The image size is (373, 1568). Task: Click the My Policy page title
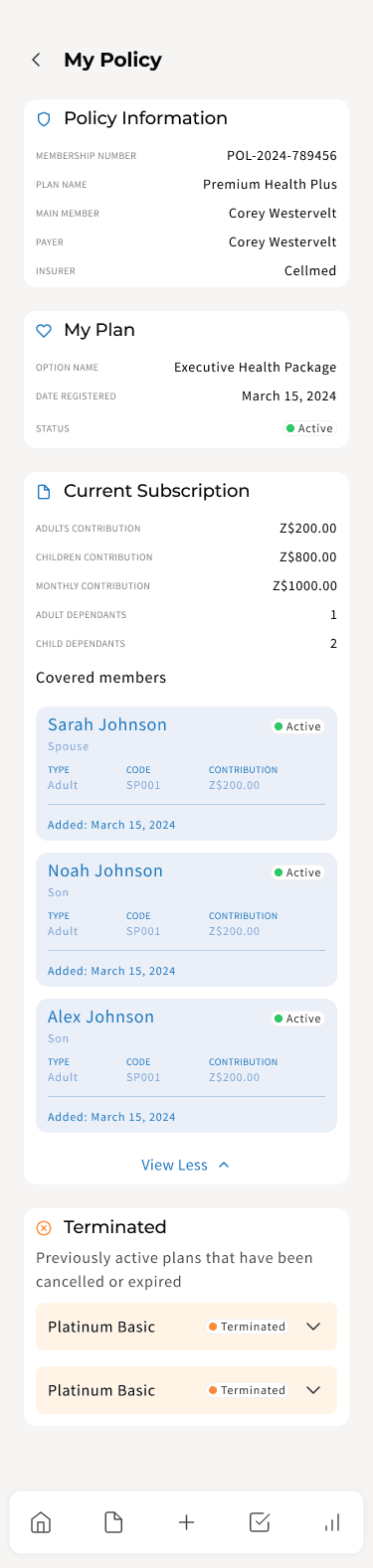click(112, 60)
